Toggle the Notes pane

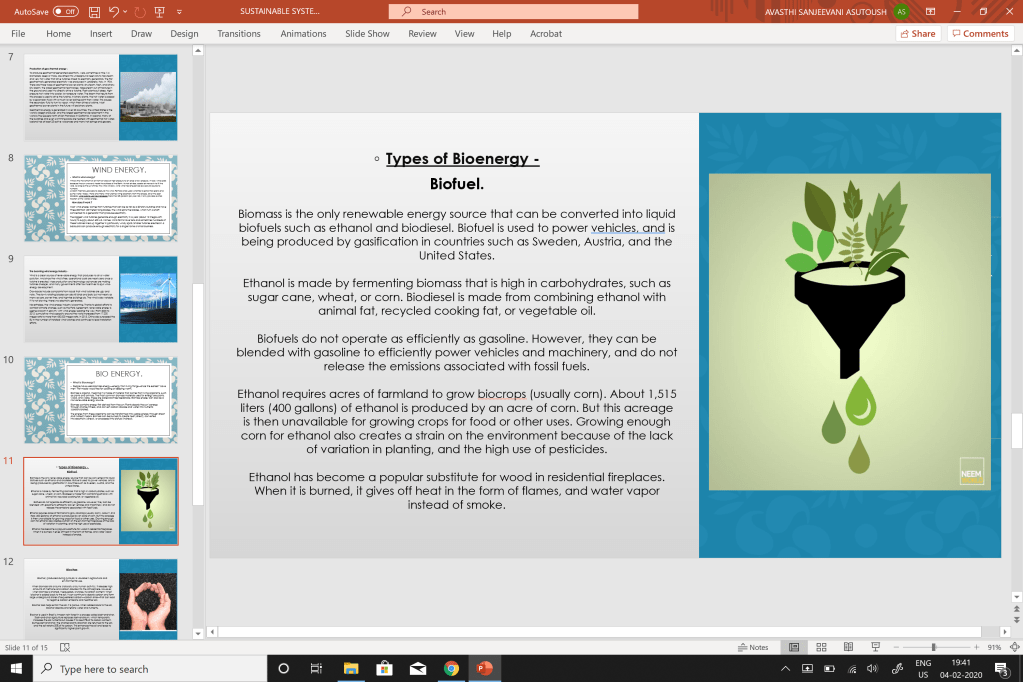[x=753, y=647]
